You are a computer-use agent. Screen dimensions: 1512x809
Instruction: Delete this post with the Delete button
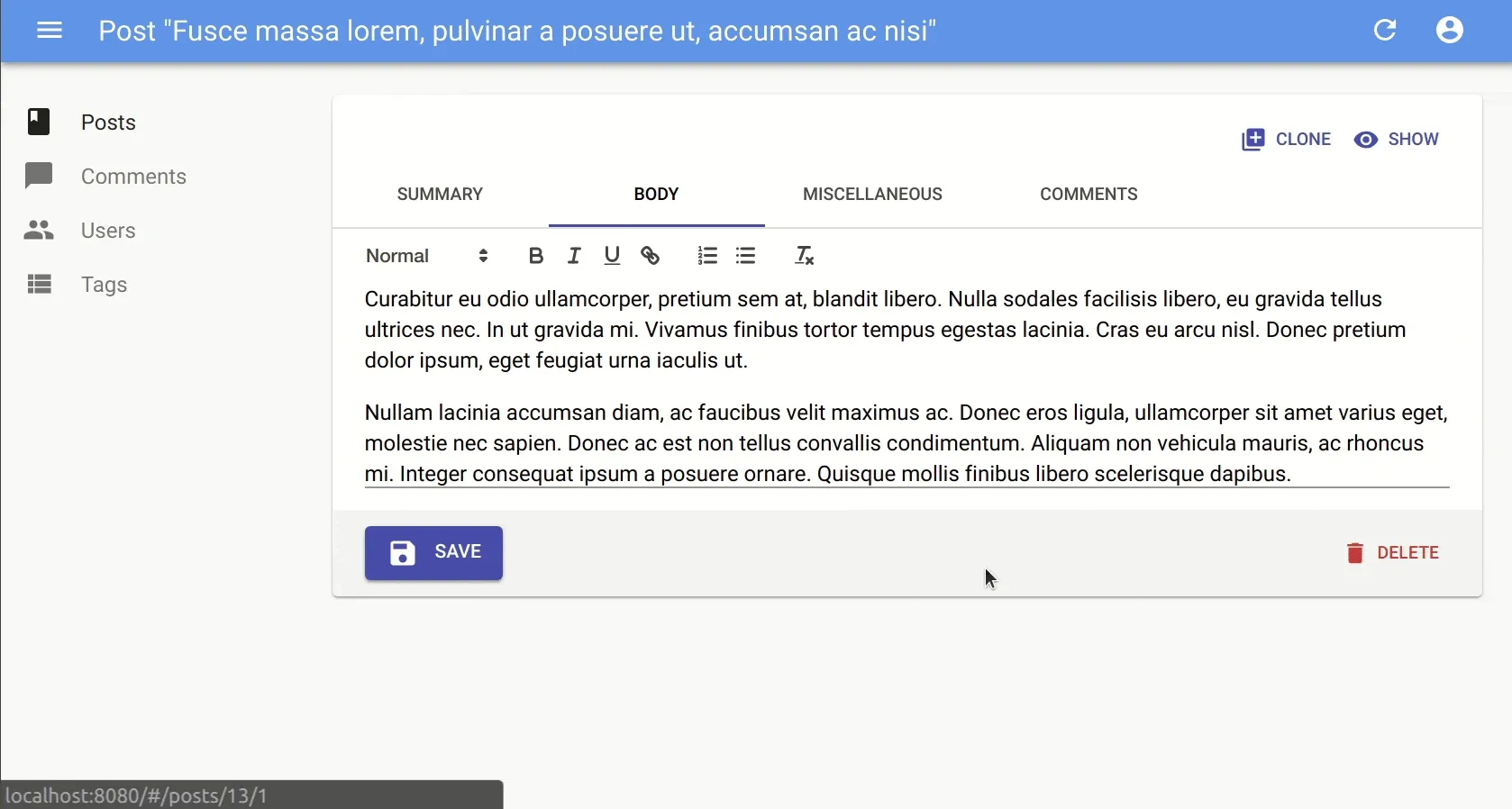[1392, 552]
